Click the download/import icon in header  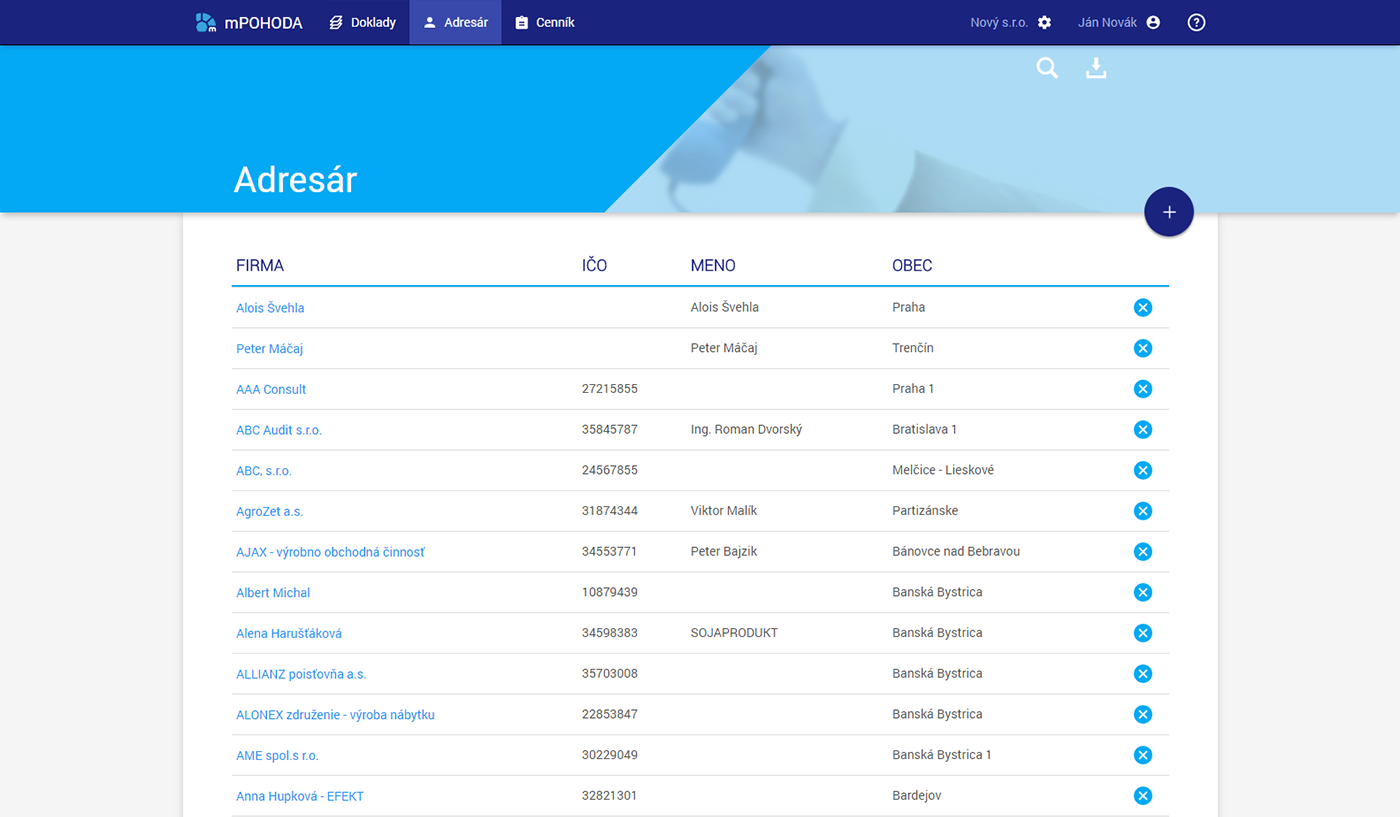click(1096, 68)
